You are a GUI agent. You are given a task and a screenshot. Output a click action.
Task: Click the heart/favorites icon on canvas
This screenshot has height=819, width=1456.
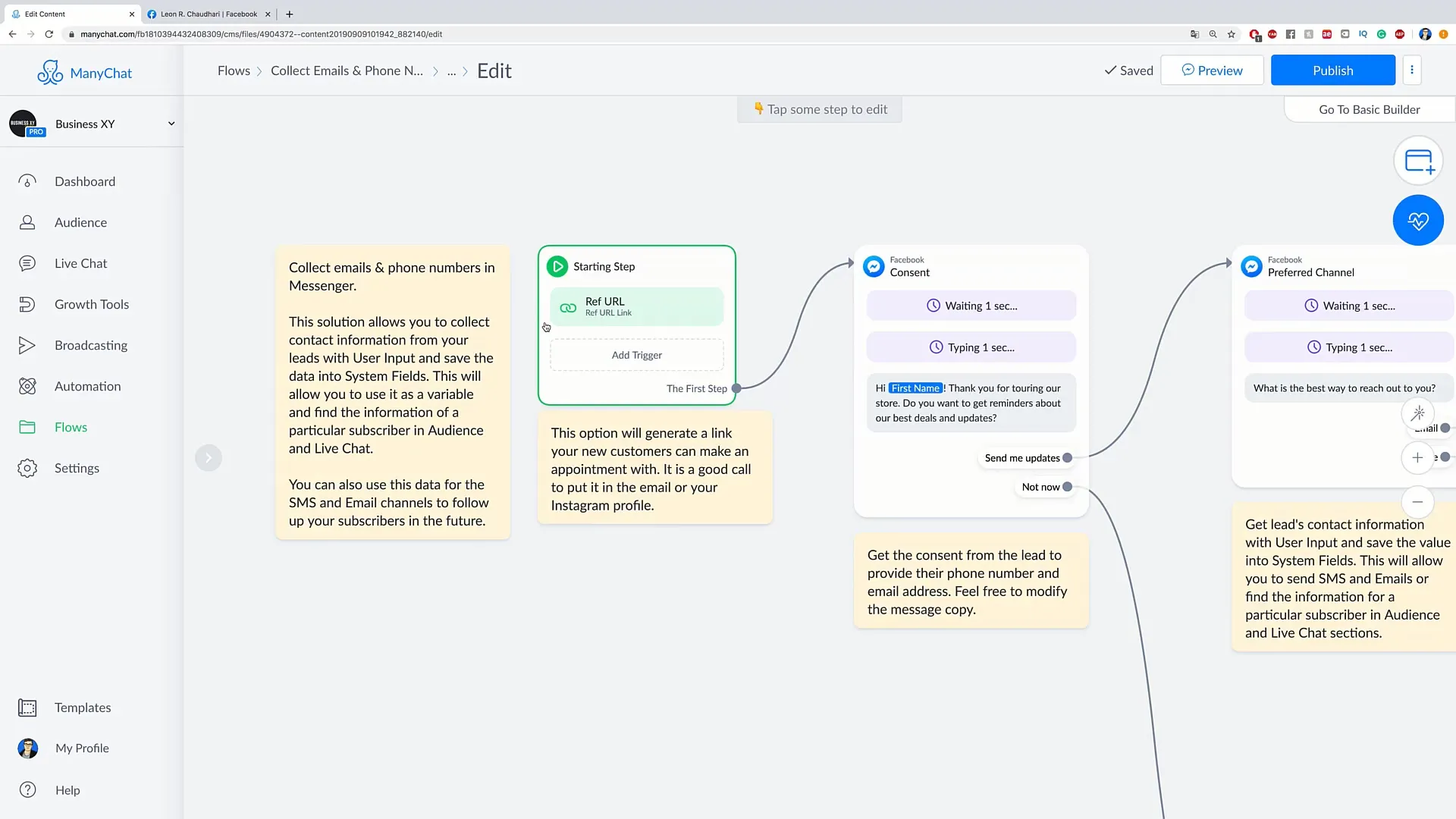click(x=1418, y=220)
